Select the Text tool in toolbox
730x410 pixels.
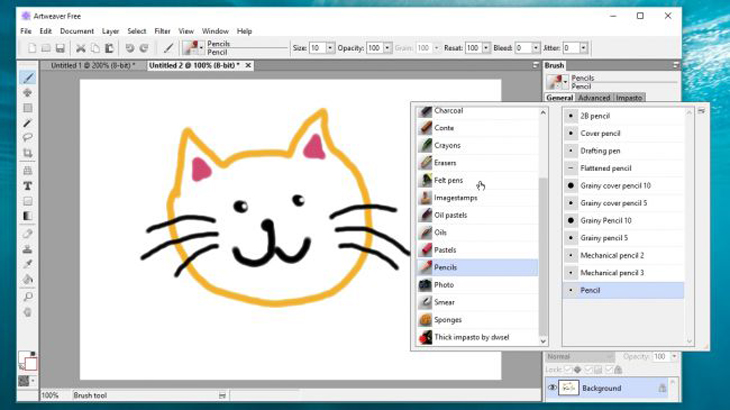click(x=27, y=186)
